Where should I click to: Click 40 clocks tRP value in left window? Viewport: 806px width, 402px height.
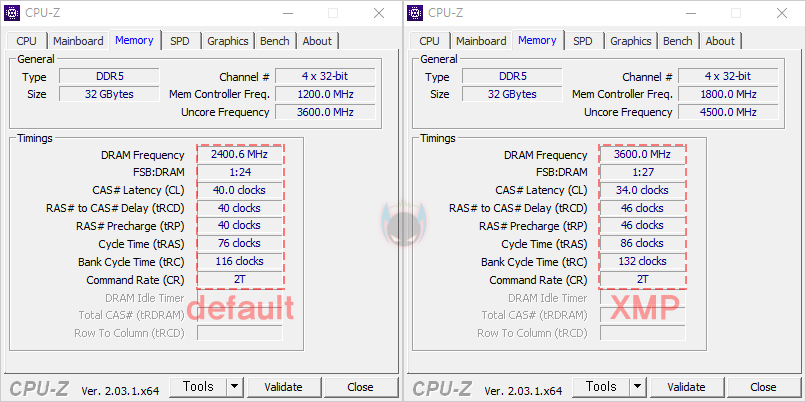240,226
